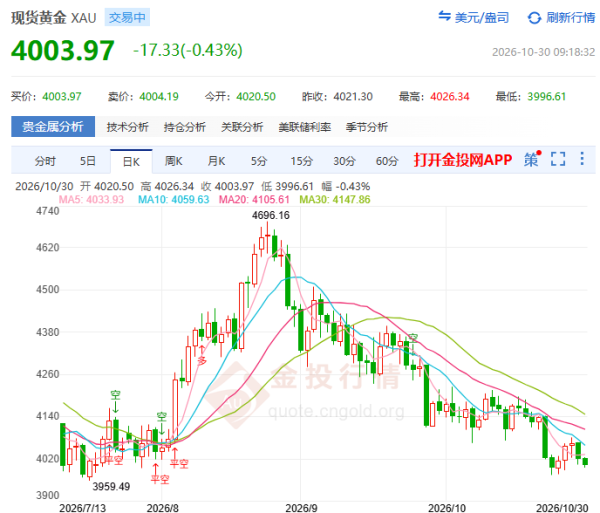Select the 60分 chart period

pos(387,161)
